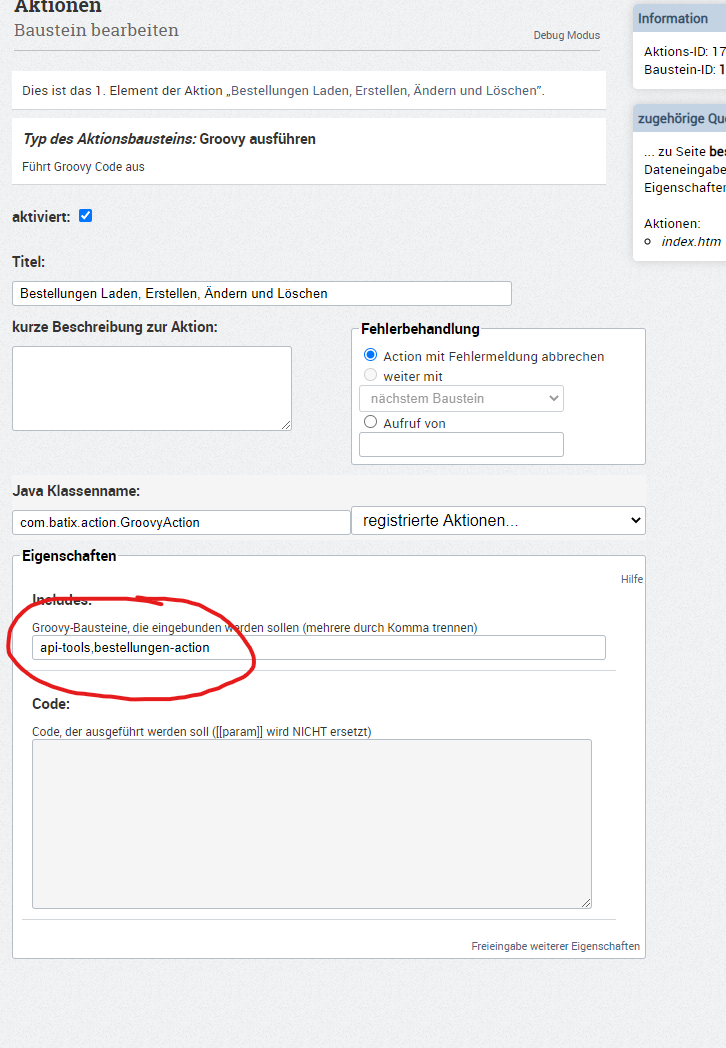726x1048 pixels.
Task: Click inside the Code textarea
Action: point(311,823)
